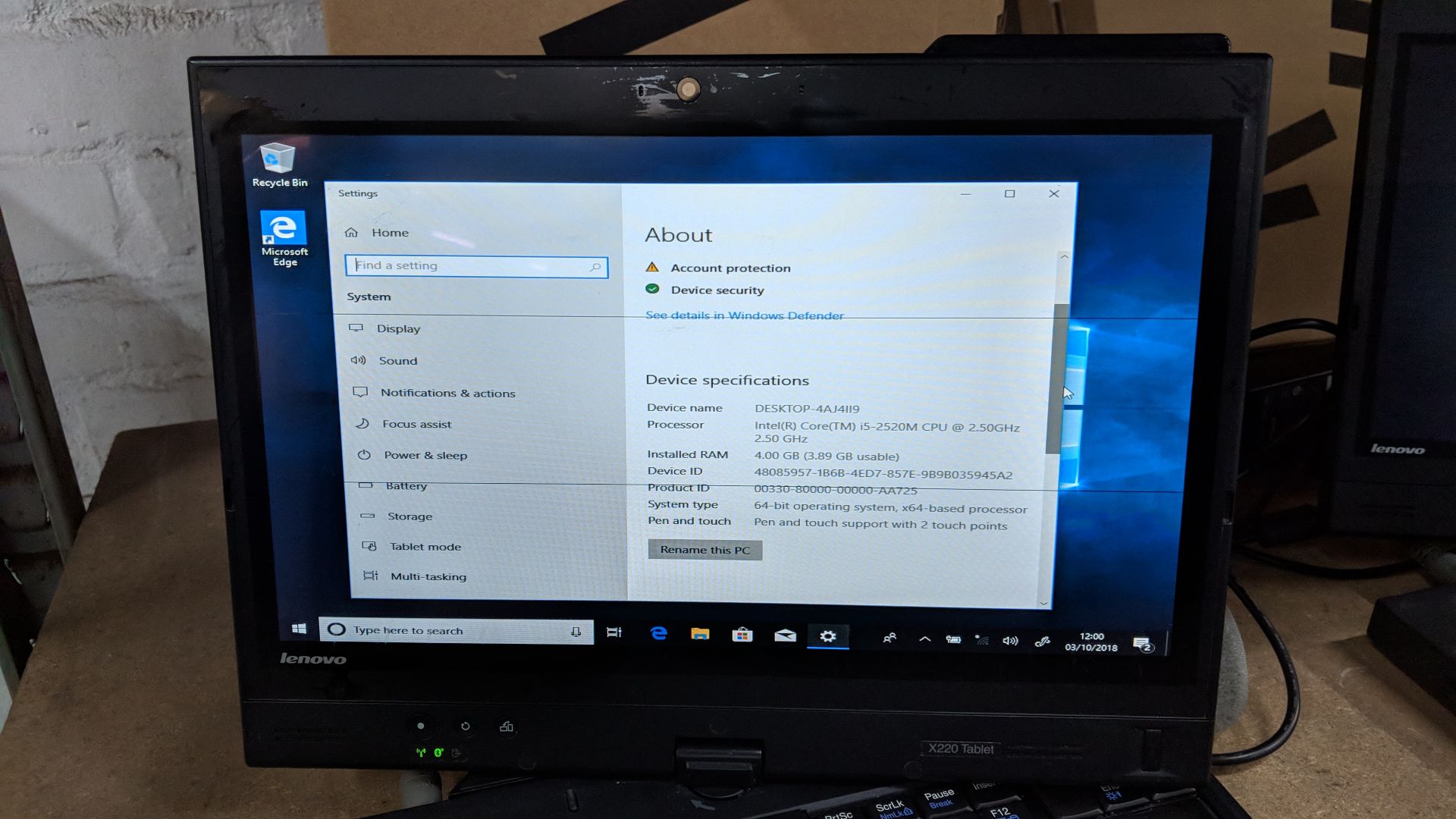Open See details in Windows Defender
This screenshot has width=1456, height=819.
coord(745,315)
